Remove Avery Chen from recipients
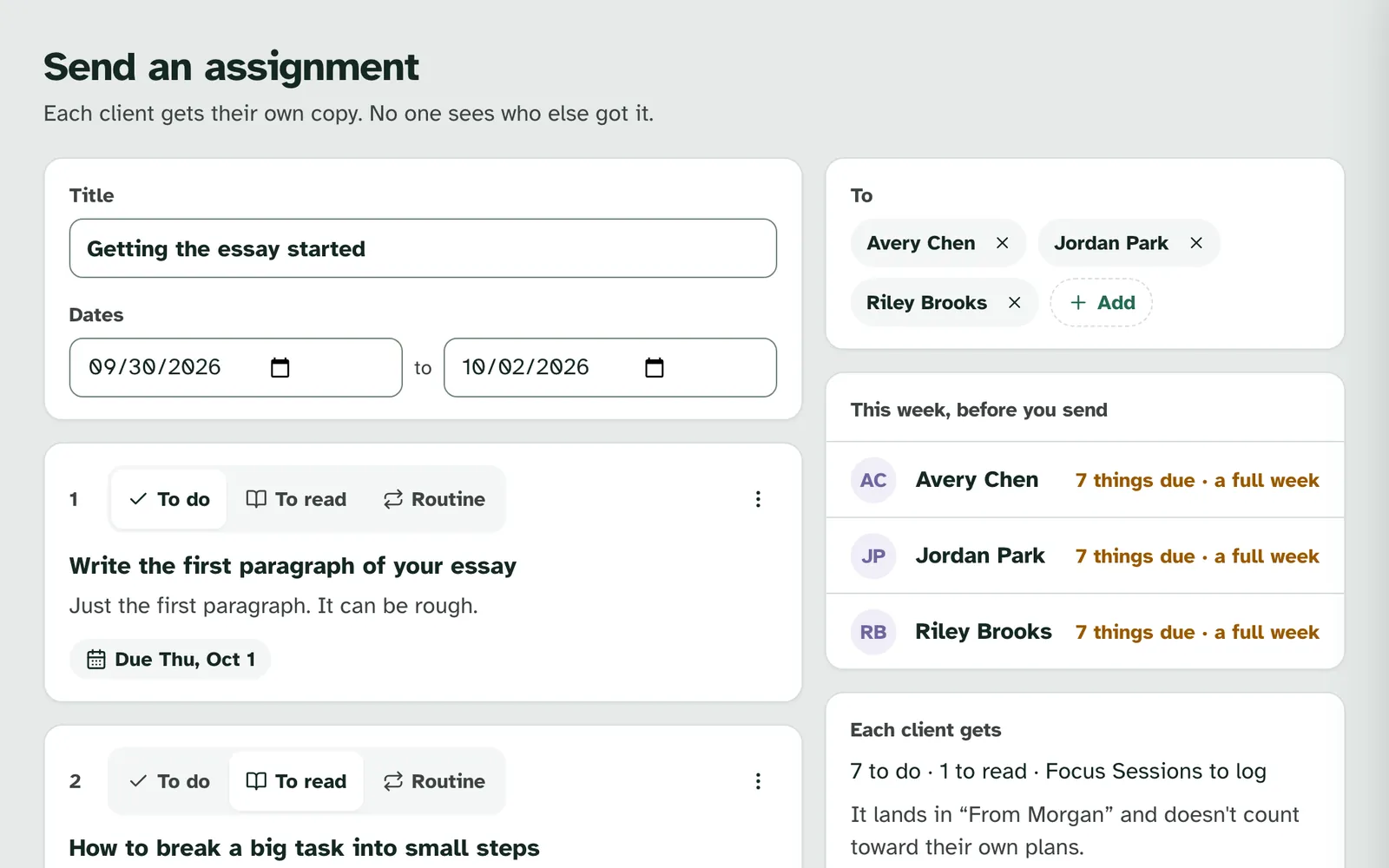Image resolution: width=1389 pixels, height=868 pixels. point(1002,243)
